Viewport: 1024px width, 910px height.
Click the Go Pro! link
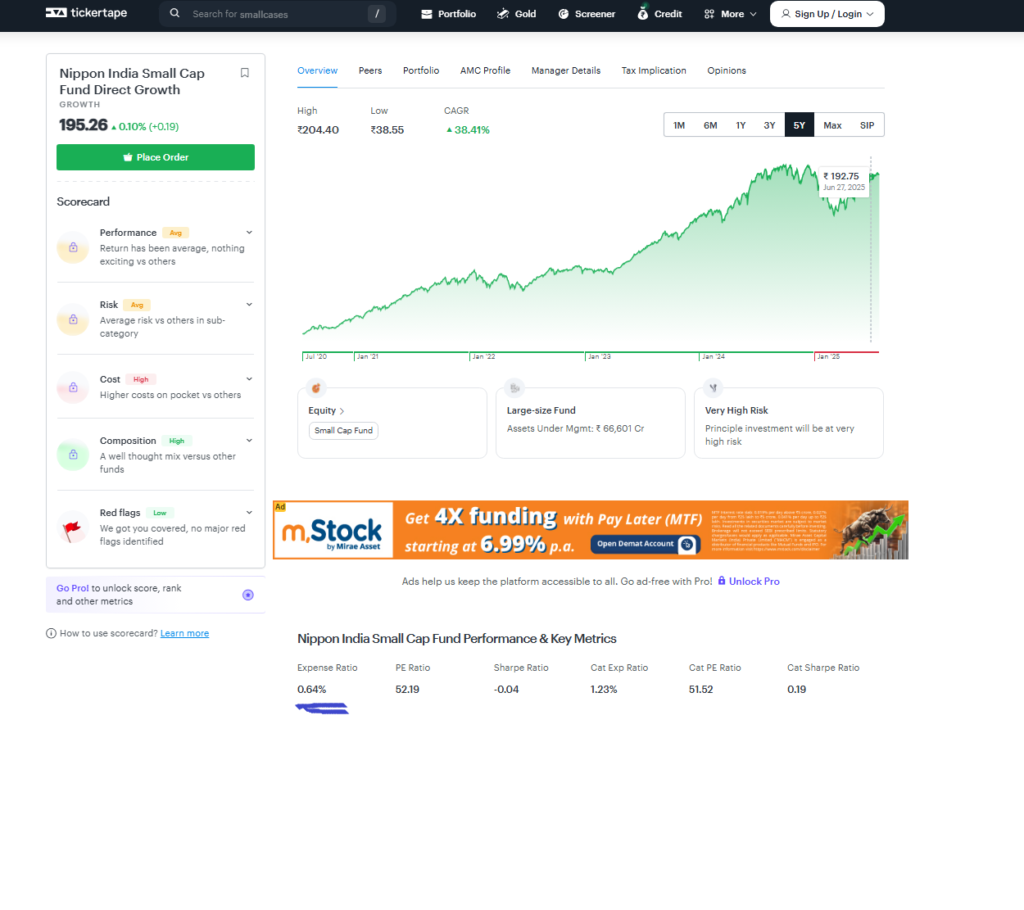[72, 588]
